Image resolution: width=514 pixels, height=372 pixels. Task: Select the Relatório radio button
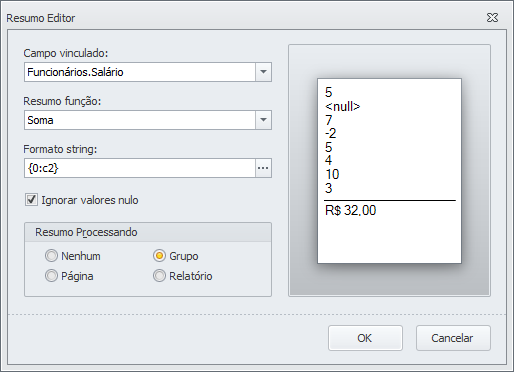(159, 276)
